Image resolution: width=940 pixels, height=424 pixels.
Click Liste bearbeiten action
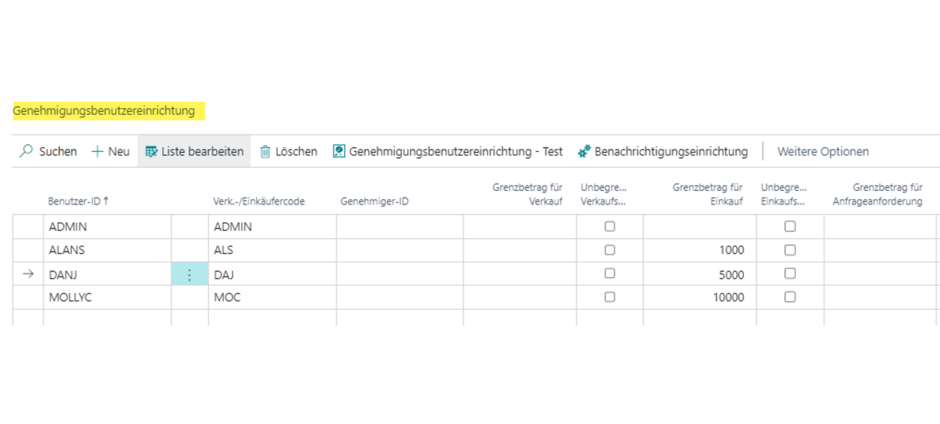coord(194,151)
